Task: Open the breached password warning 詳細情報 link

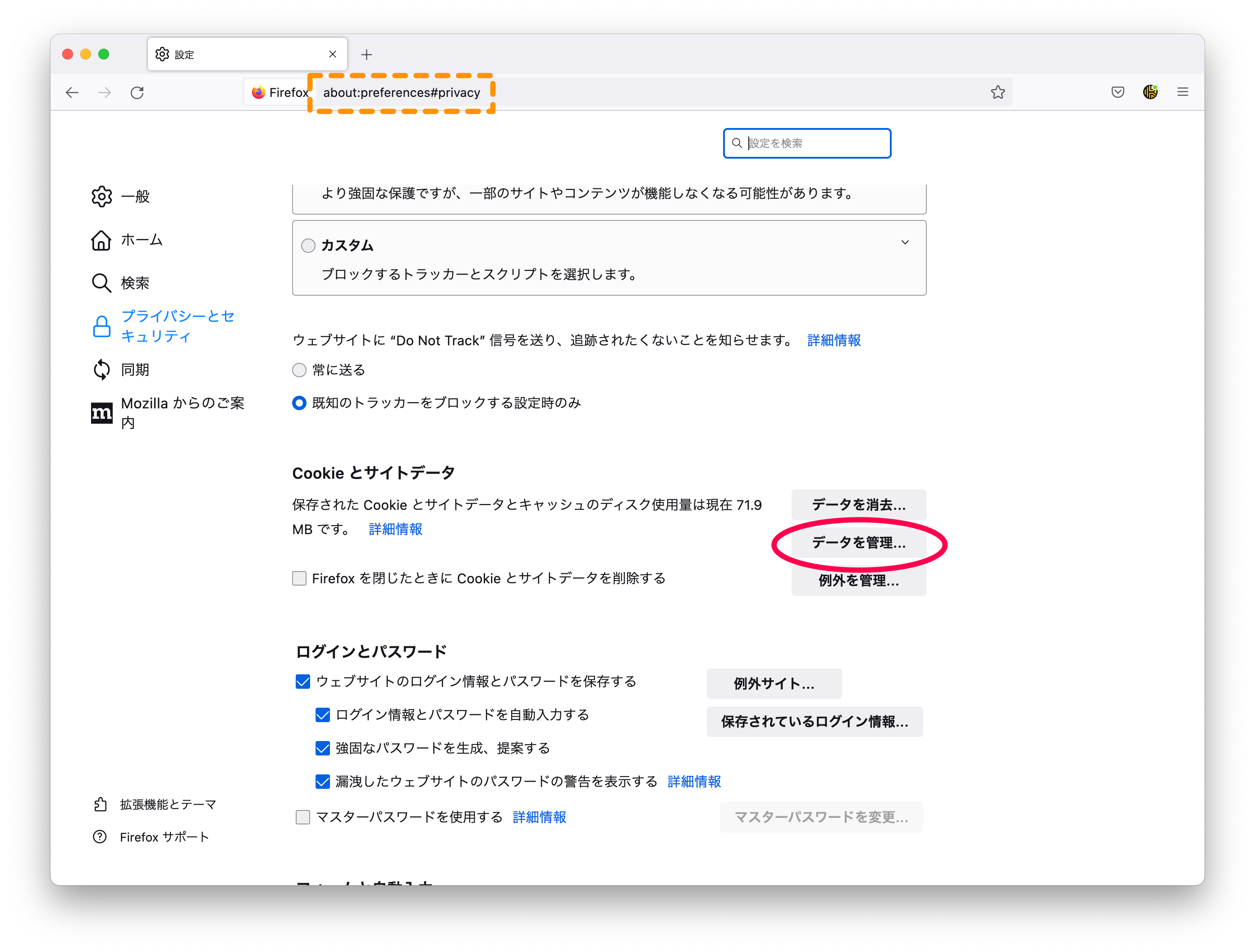Action: pyautogui.click(x=695, y=782)
